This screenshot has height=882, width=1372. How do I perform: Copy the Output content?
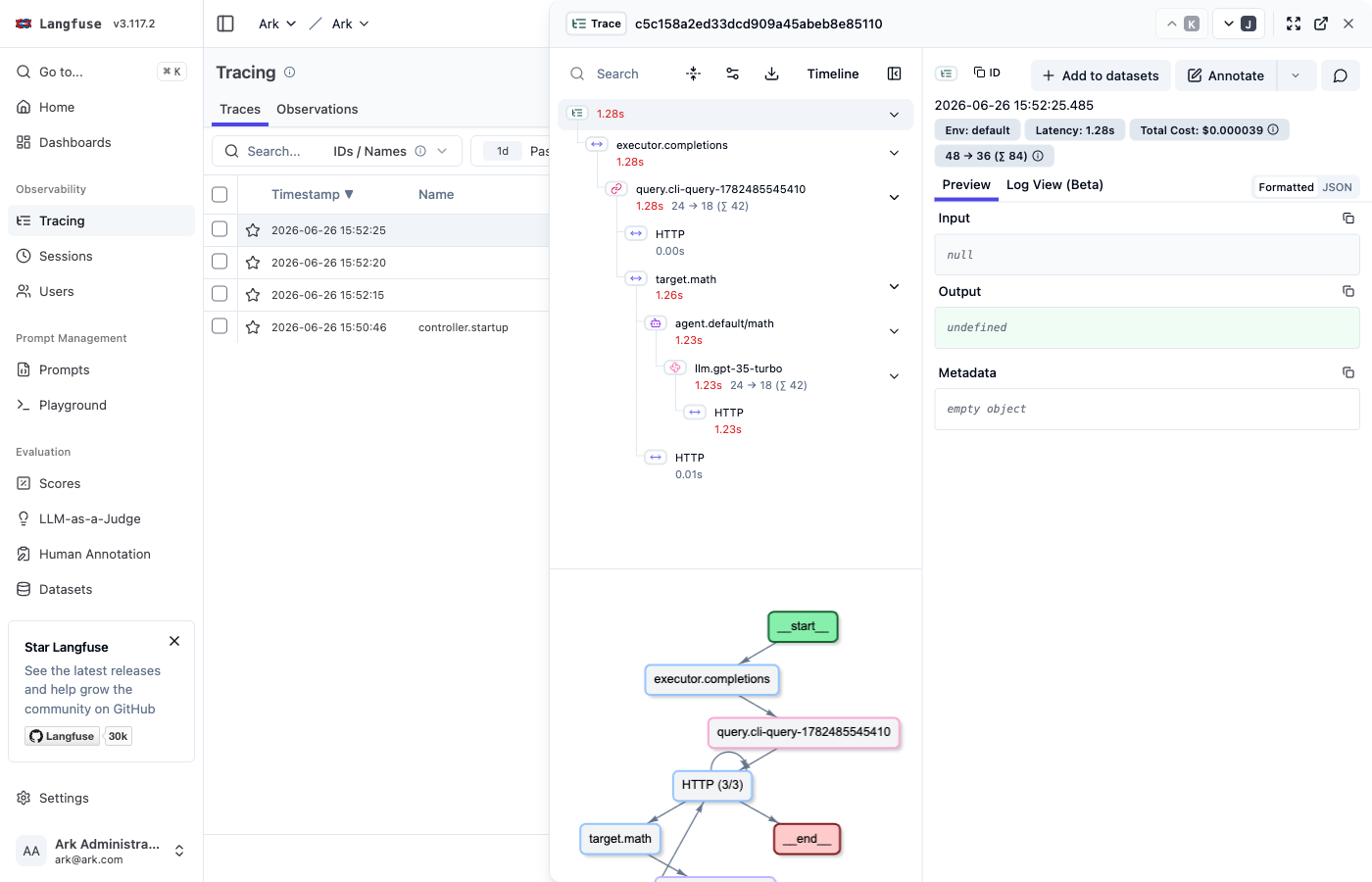(x=1348, y=291)
